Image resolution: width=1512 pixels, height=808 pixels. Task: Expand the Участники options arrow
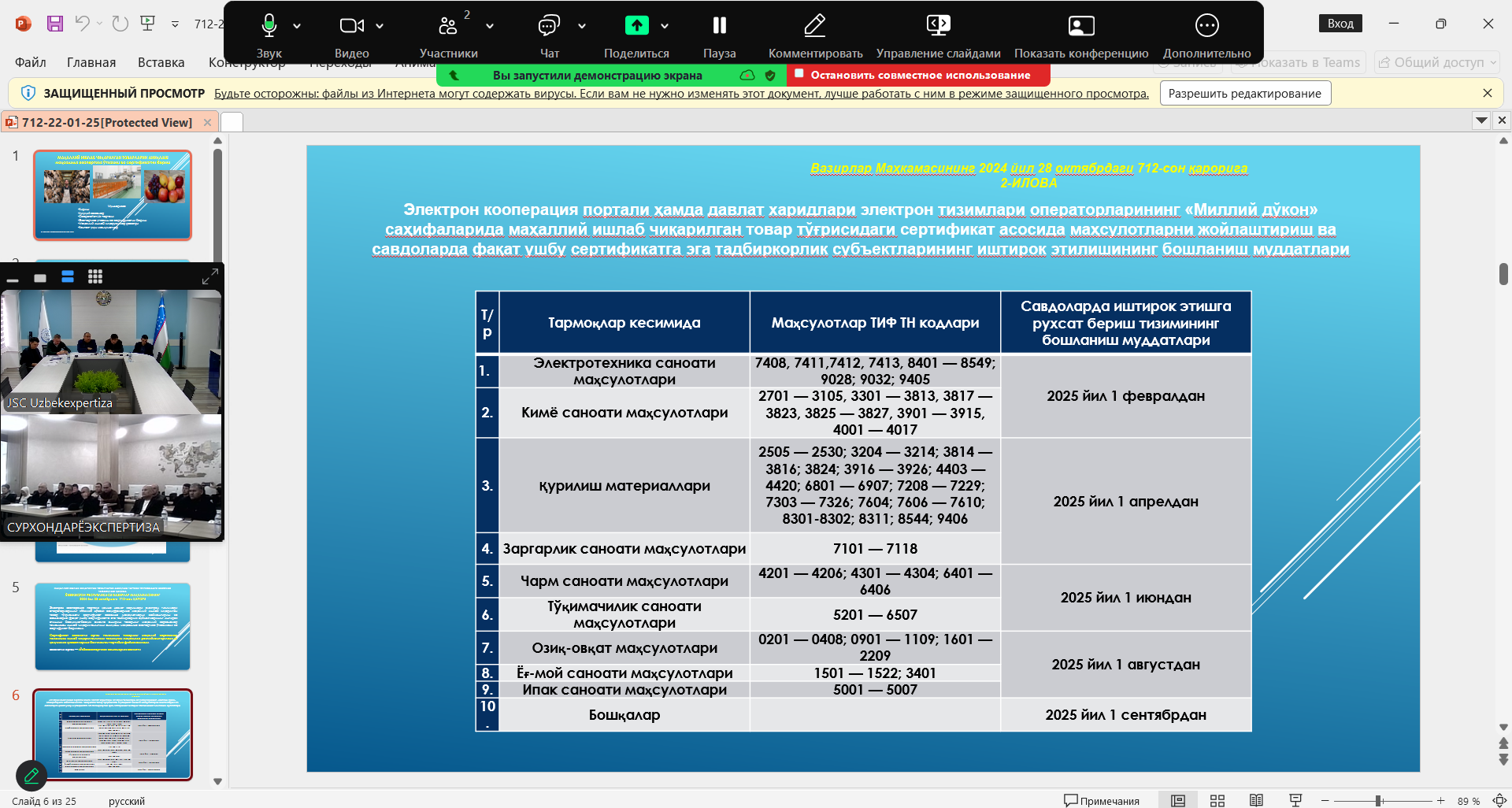click(490, 26)
